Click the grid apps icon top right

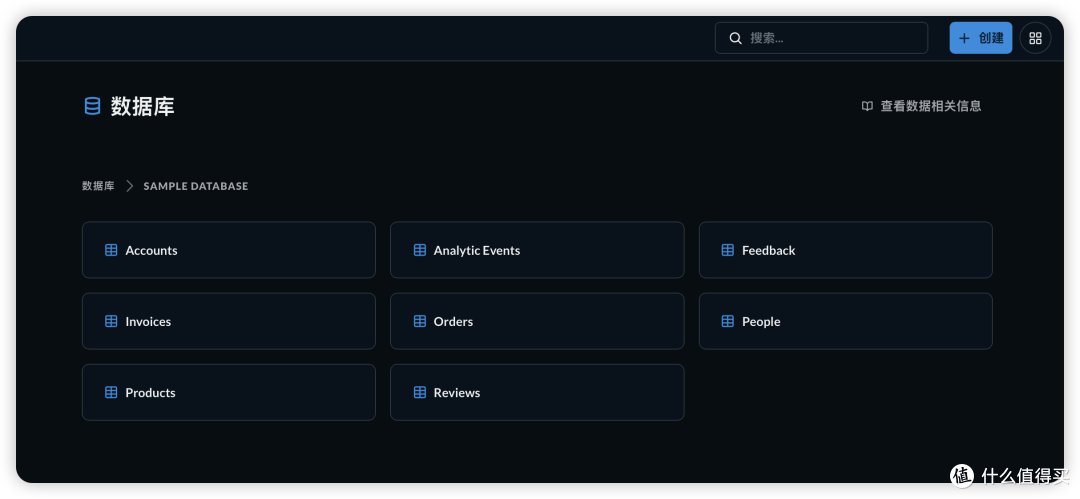click(1035, 38)
